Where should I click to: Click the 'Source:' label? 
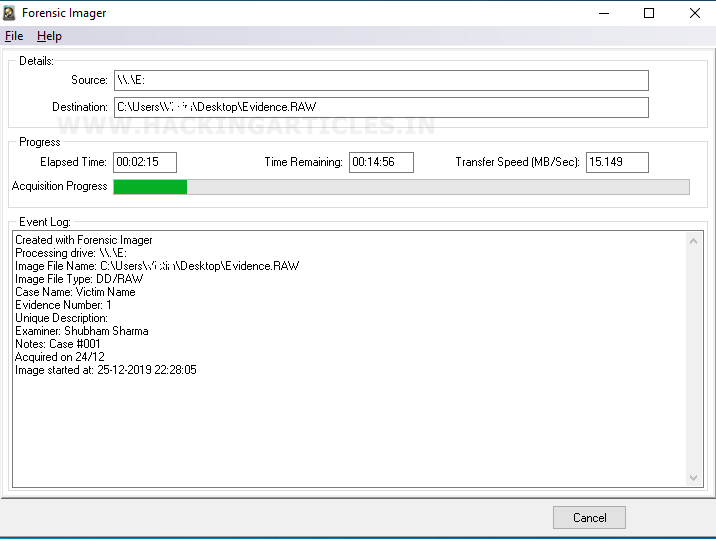[x=89, y=80]
